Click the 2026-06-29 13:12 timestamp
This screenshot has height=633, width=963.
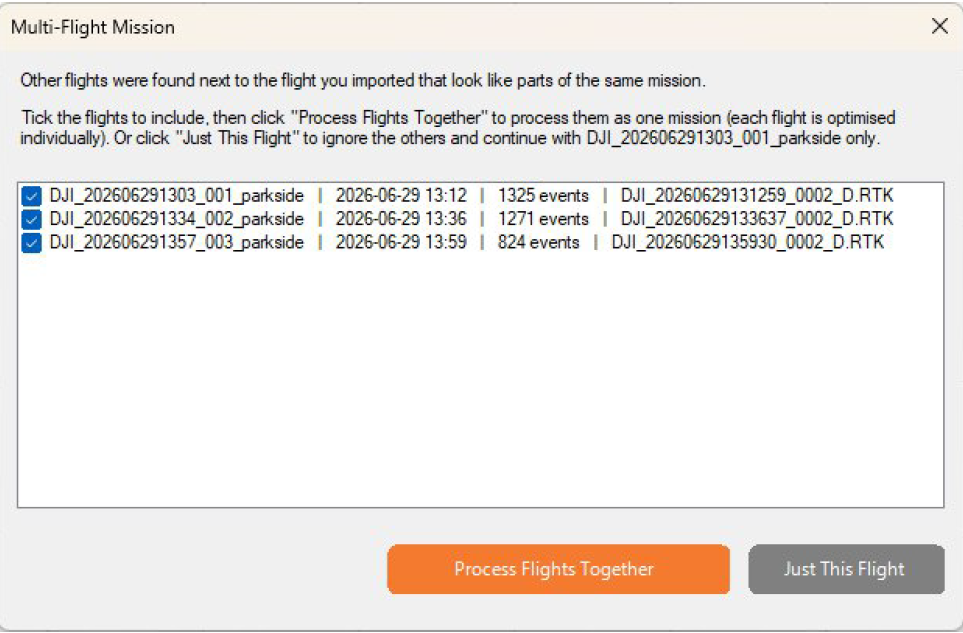click(x=401, y=196)
